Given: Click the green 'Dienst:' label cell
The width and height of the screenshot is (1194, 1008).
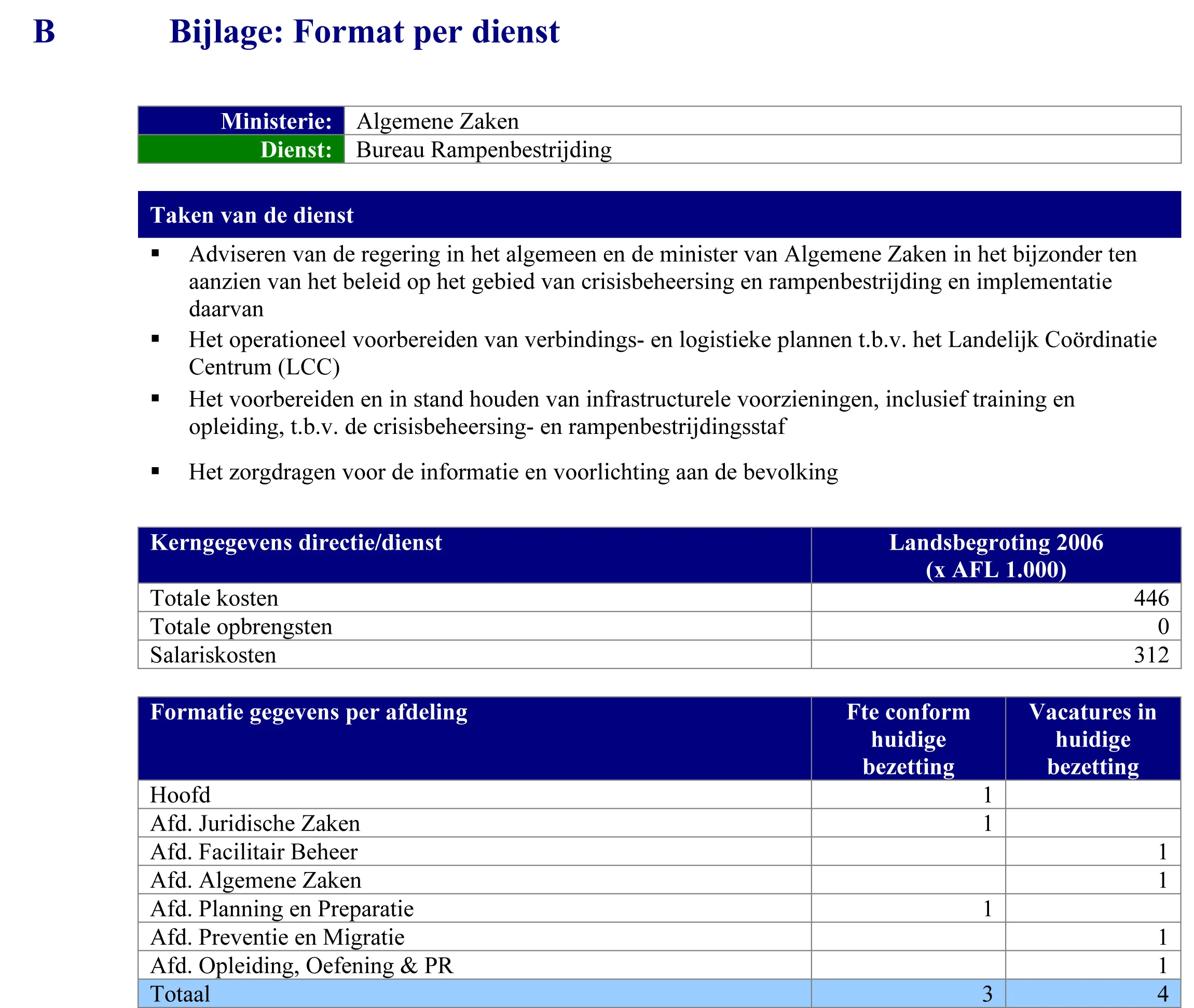Looking at the screenshot, I should pos(241,149).
